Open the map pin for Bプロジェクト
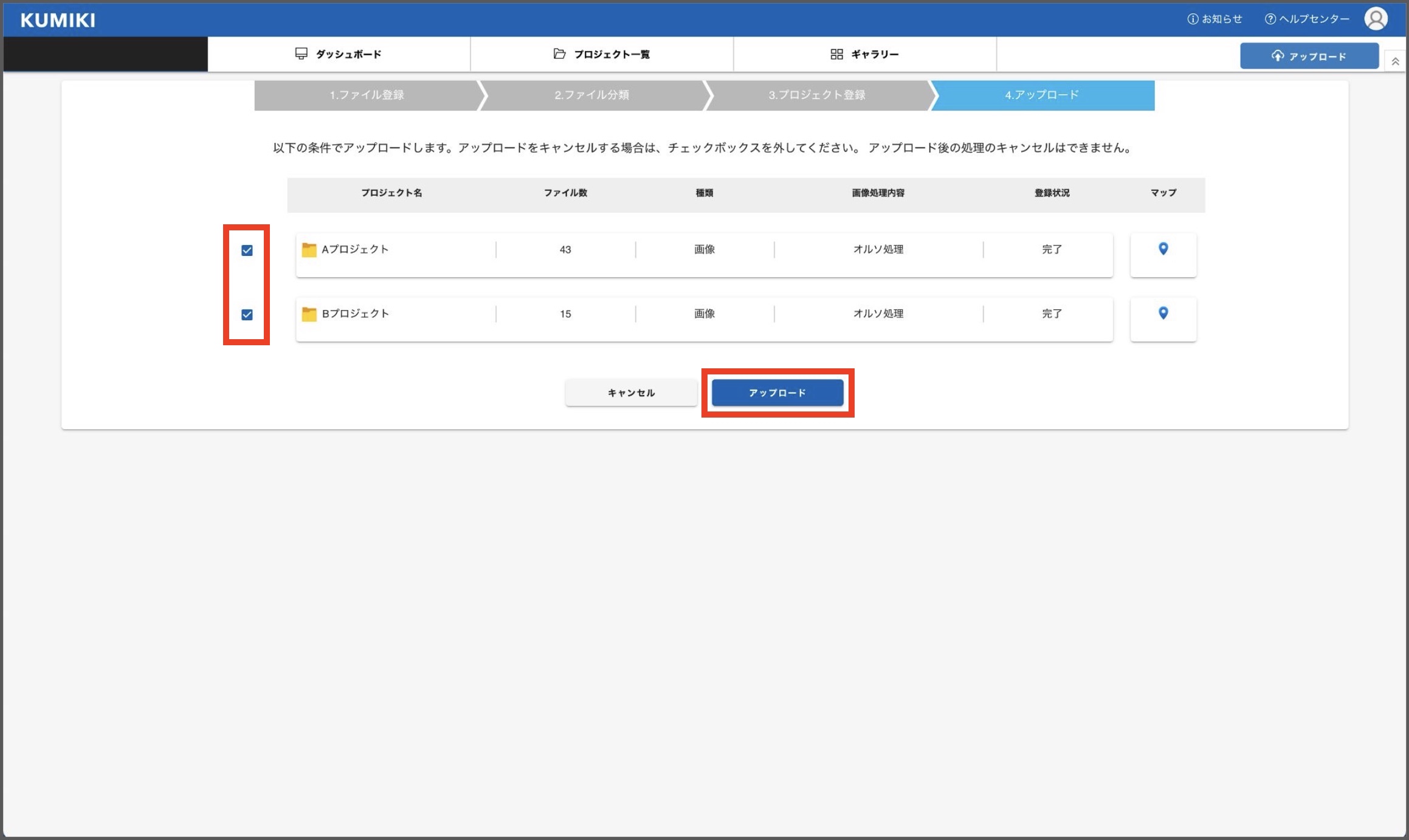The width and height of the screenshot is (1409, 840). pos(1163,313)
